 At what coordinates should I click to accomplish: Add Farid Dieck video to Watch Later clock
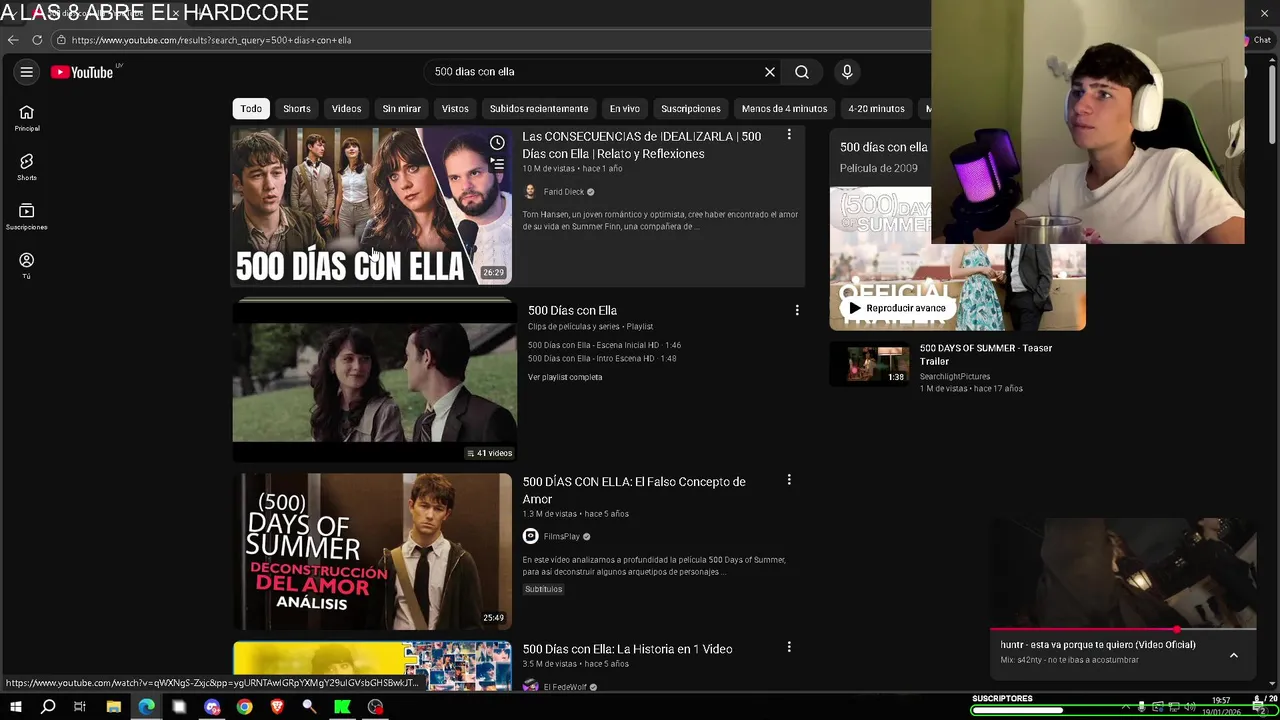pos(497,143)
